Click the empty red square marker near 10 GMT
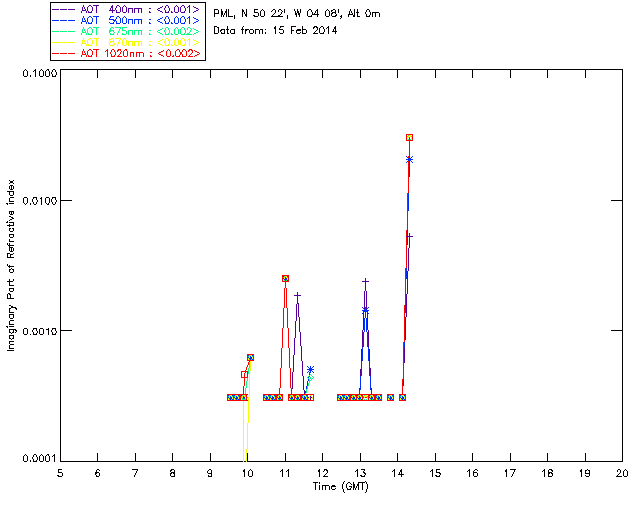Image resolution: width=640 pixels, height=512 pixels. [x=244, y=375]
